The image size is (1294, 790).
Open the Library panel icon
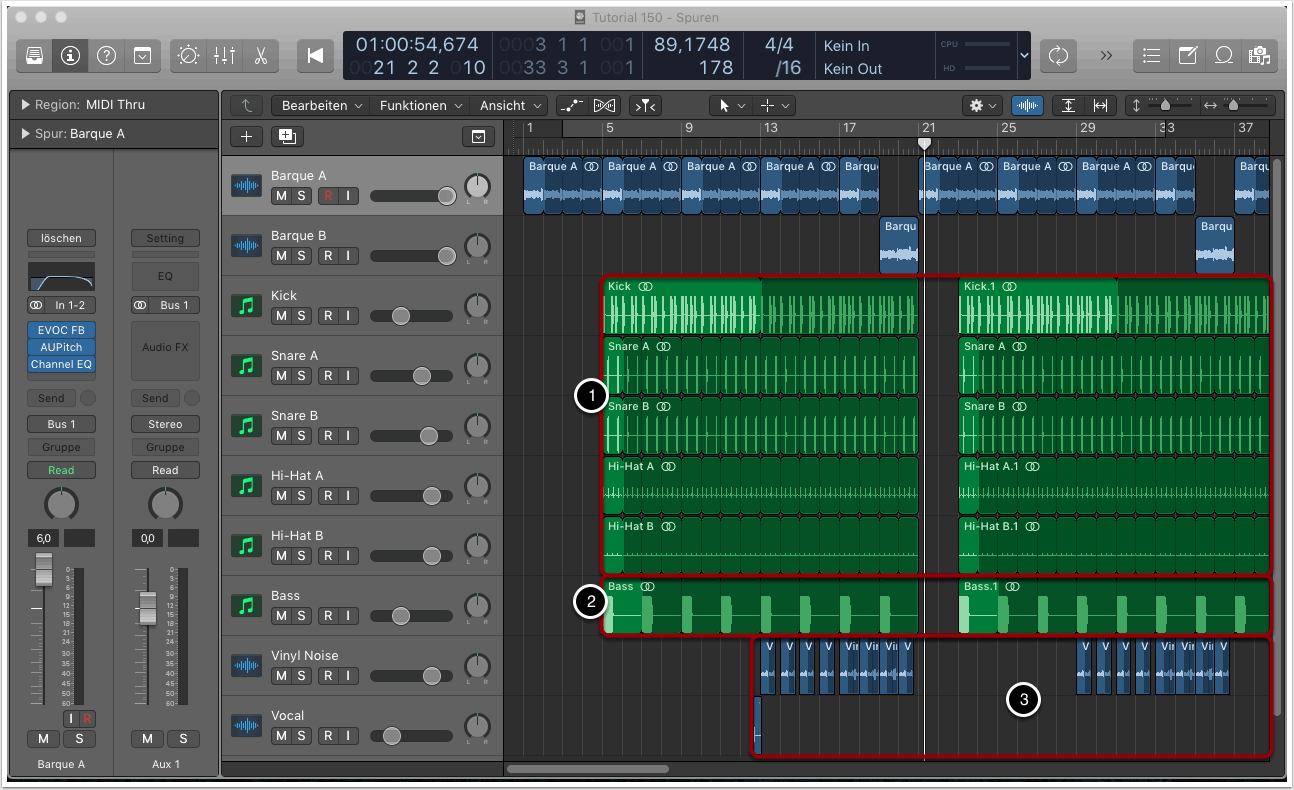tap(34, 56)
